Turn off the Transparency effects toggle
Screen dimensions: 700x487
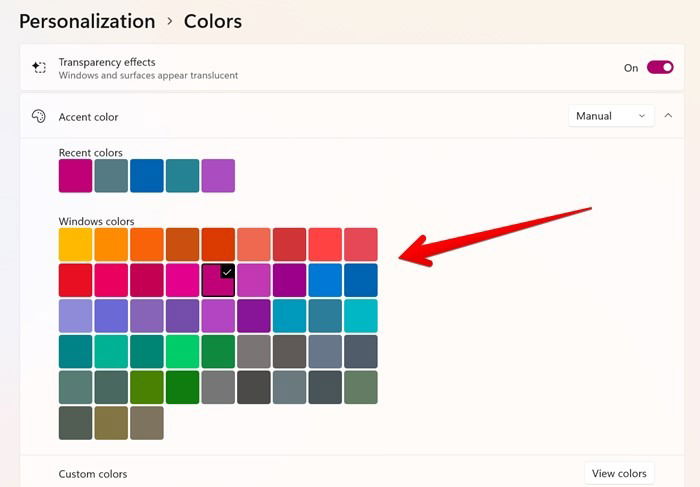(660, 67)
